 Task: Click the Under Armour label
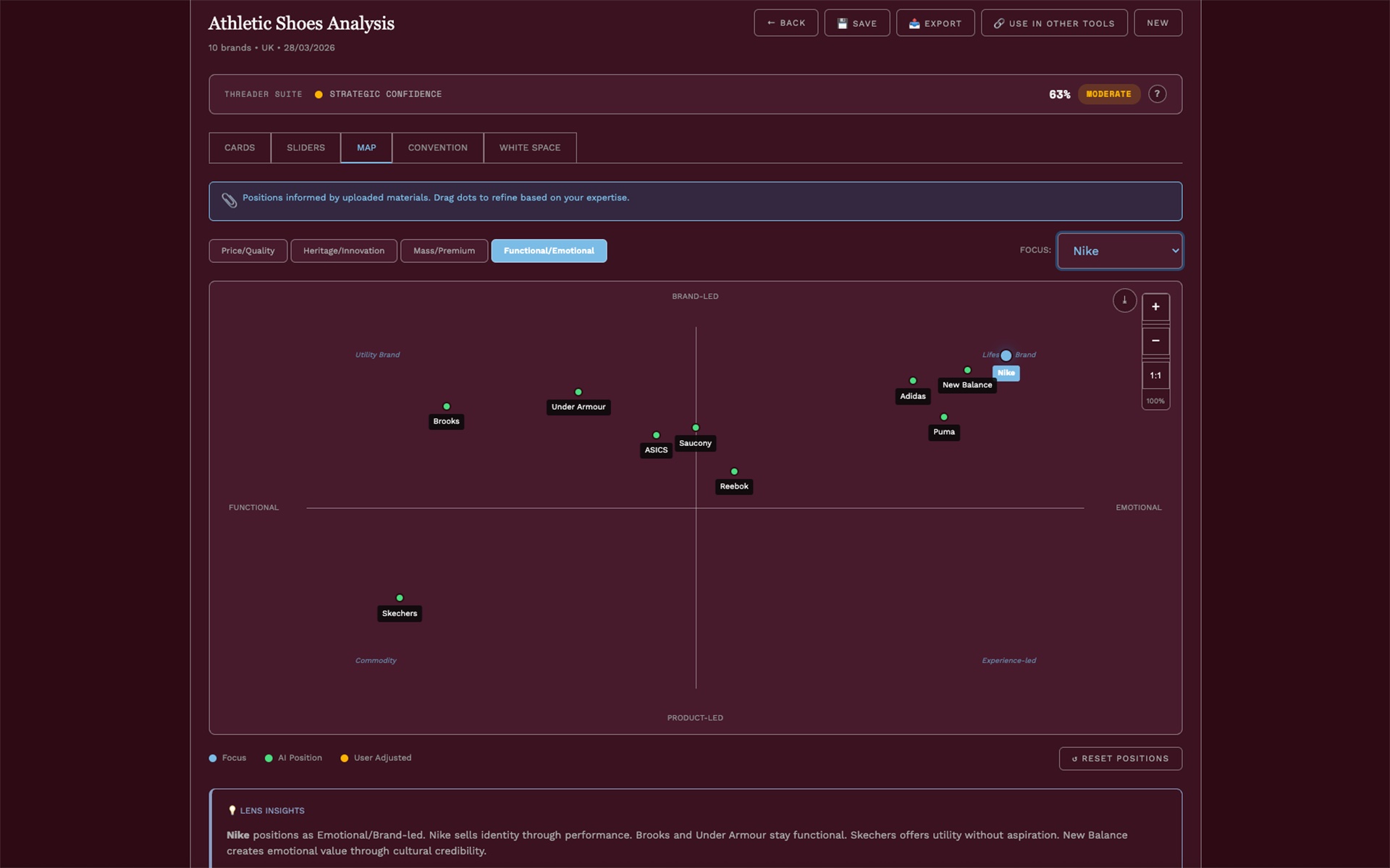[578, 407]
